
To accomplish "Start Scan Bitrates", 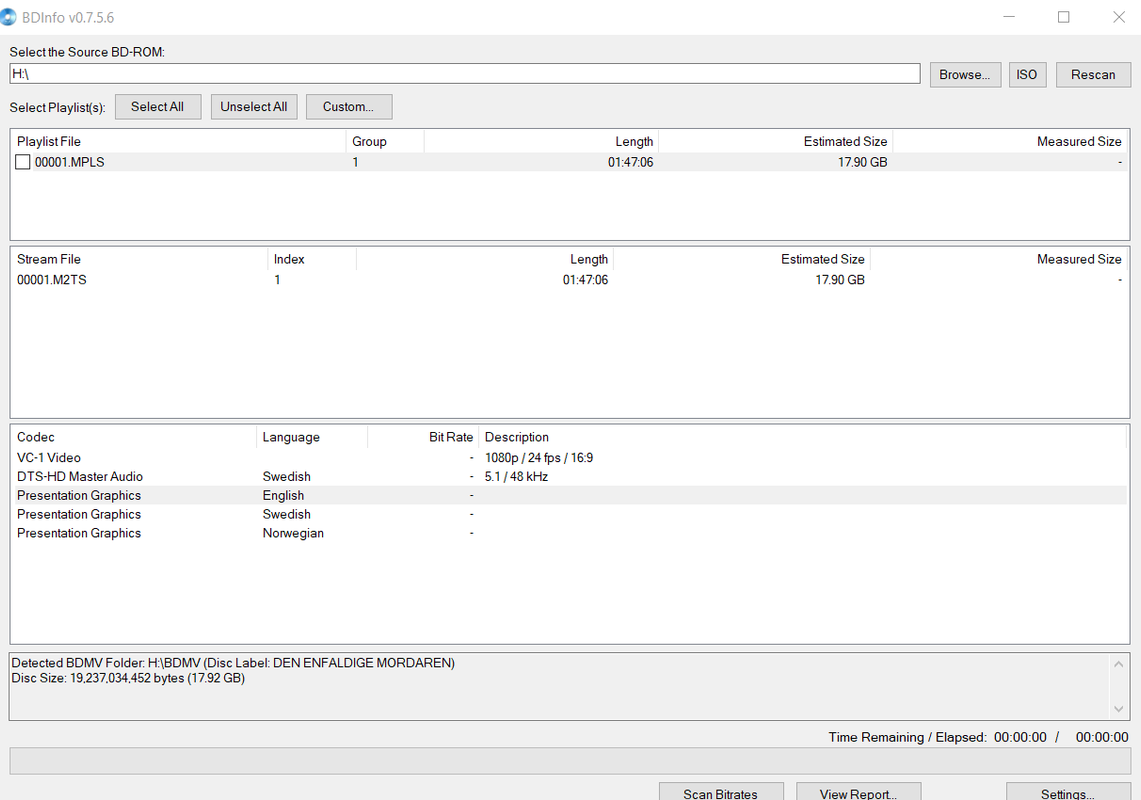I will coord(720,793).
